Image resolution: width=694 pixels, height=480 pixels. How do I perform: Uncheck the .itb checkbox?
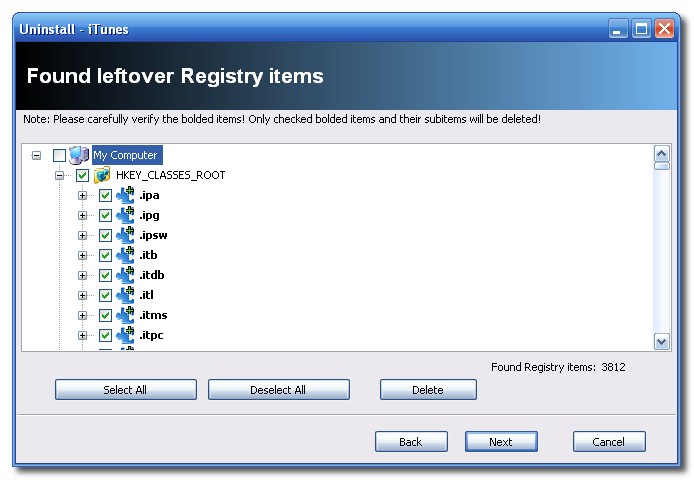(x=105, y=255)
